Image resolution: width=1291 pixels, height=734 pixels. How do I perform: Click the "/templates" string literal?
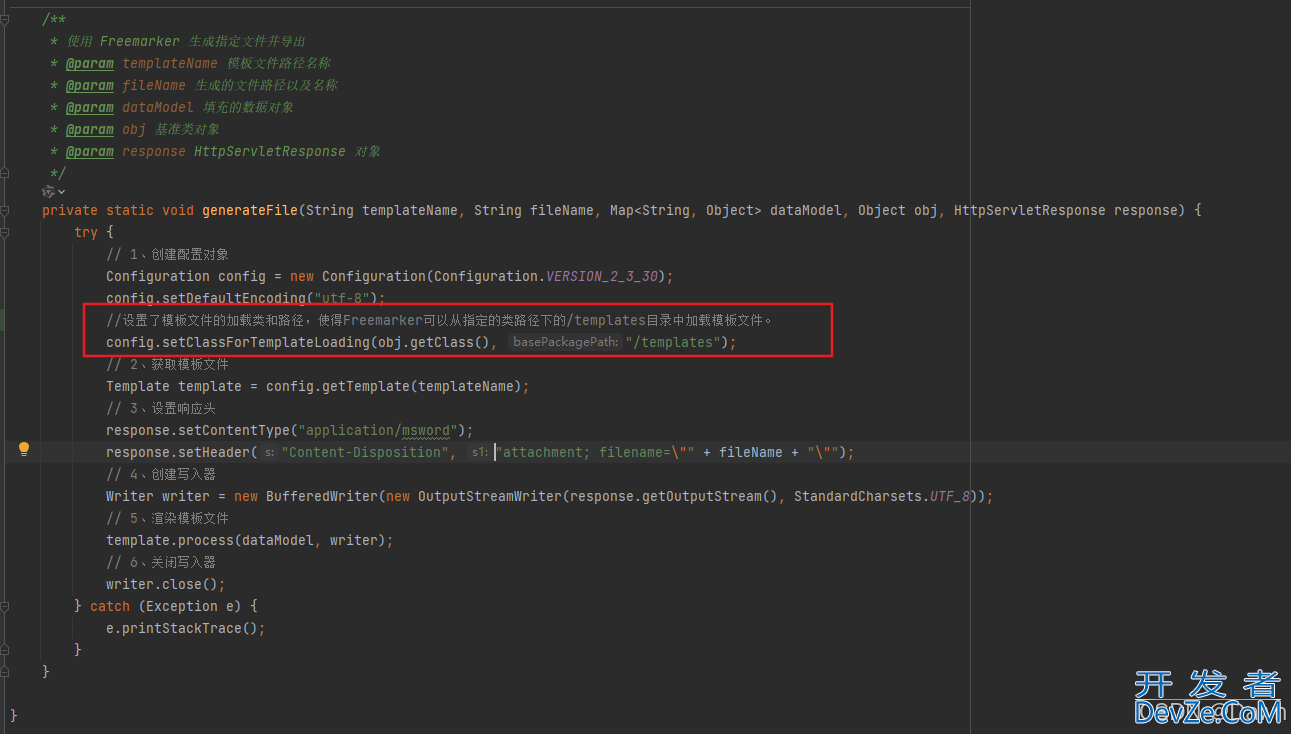674,342
